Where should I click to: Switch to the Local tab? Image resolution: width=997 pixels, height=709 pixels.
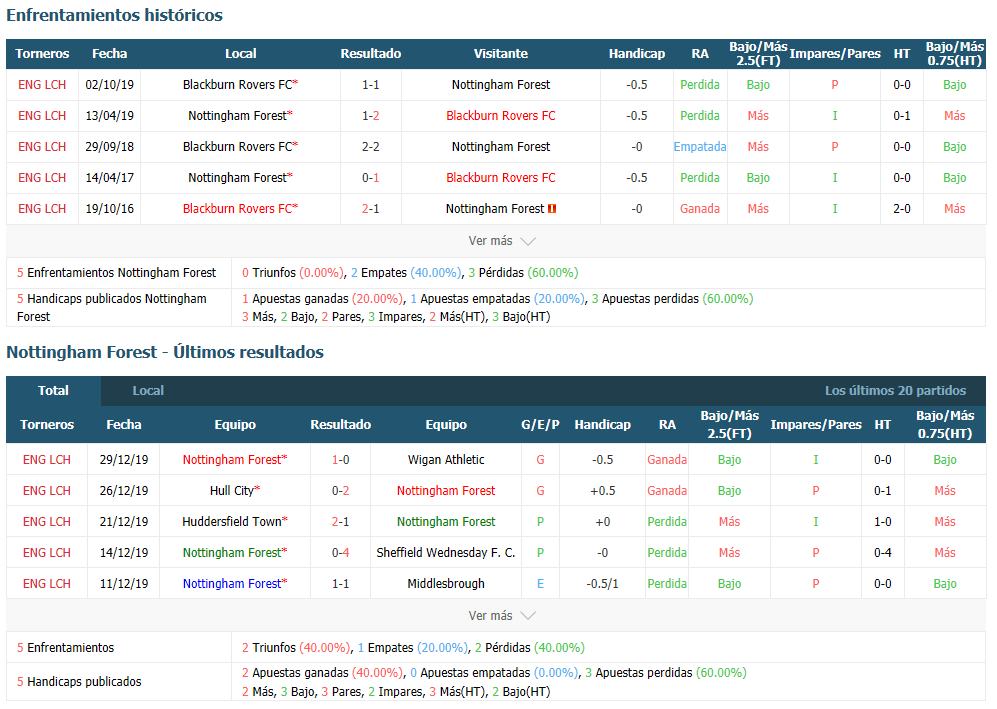pyautogui.click(x=148, y=390)
